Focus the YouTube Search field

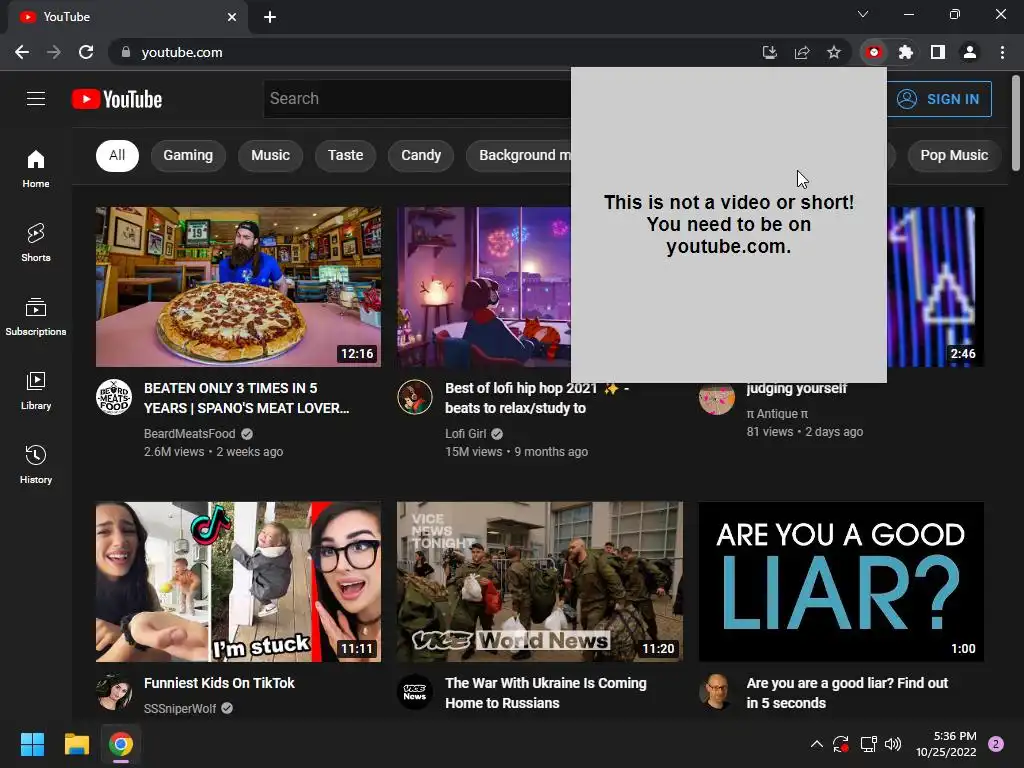tap(418, 99)
